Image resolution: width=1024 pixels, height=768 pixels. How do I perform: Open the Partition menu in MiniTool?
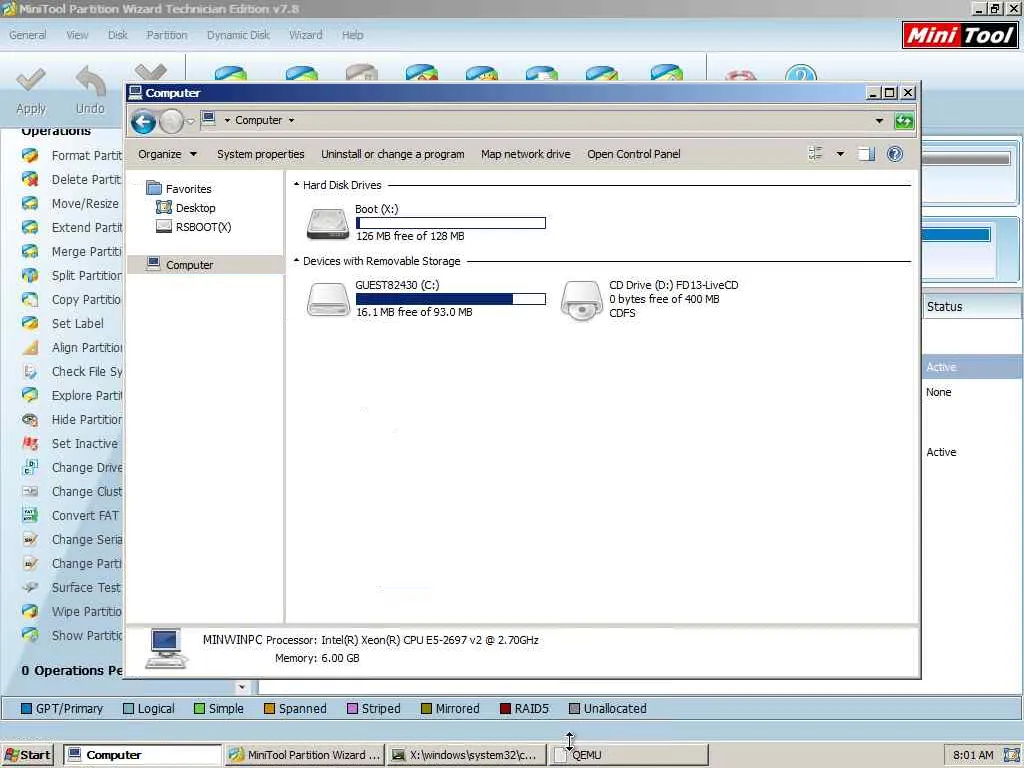(x=167, y=35)
